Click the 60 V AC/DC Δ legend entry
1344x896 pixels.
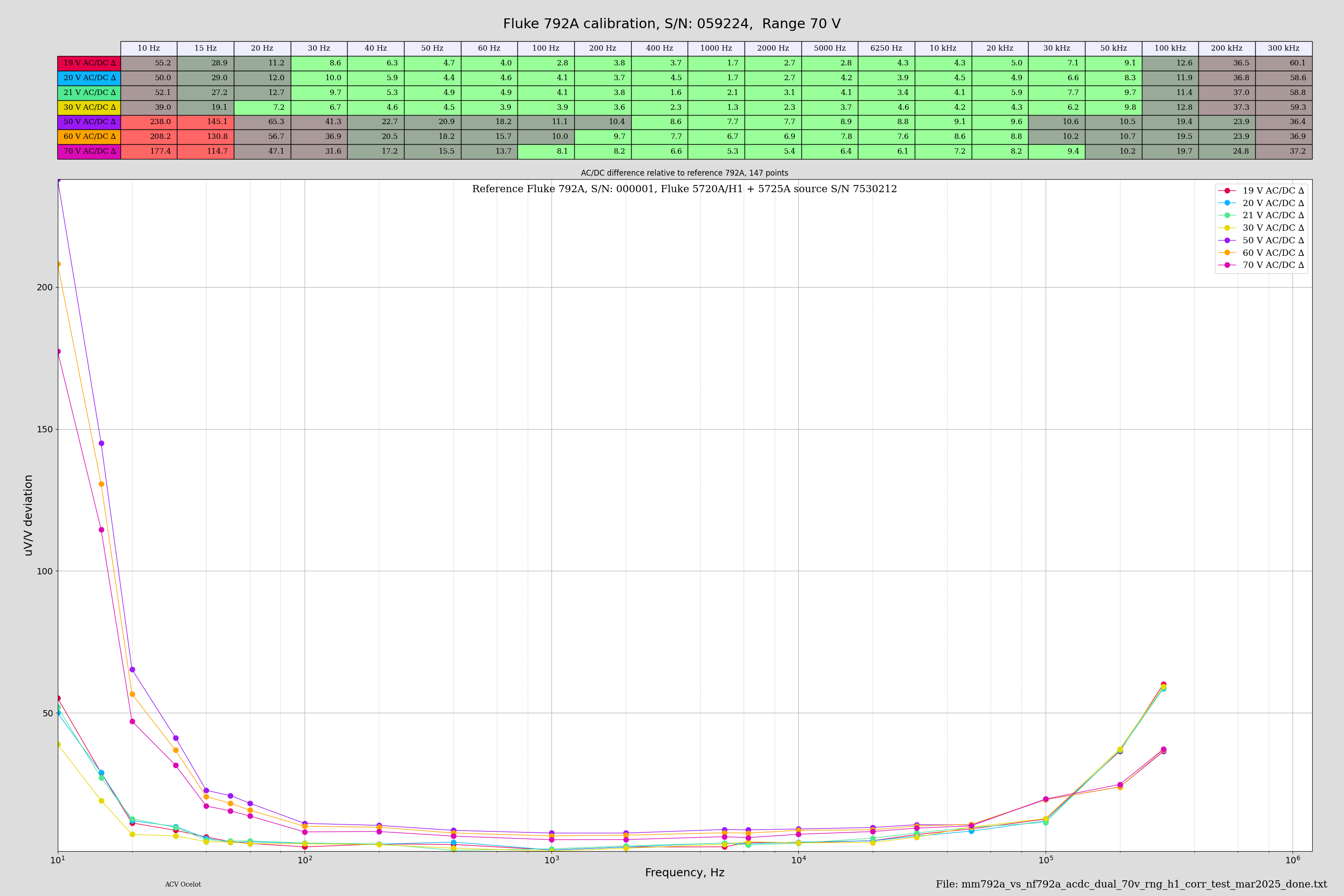1261,253
